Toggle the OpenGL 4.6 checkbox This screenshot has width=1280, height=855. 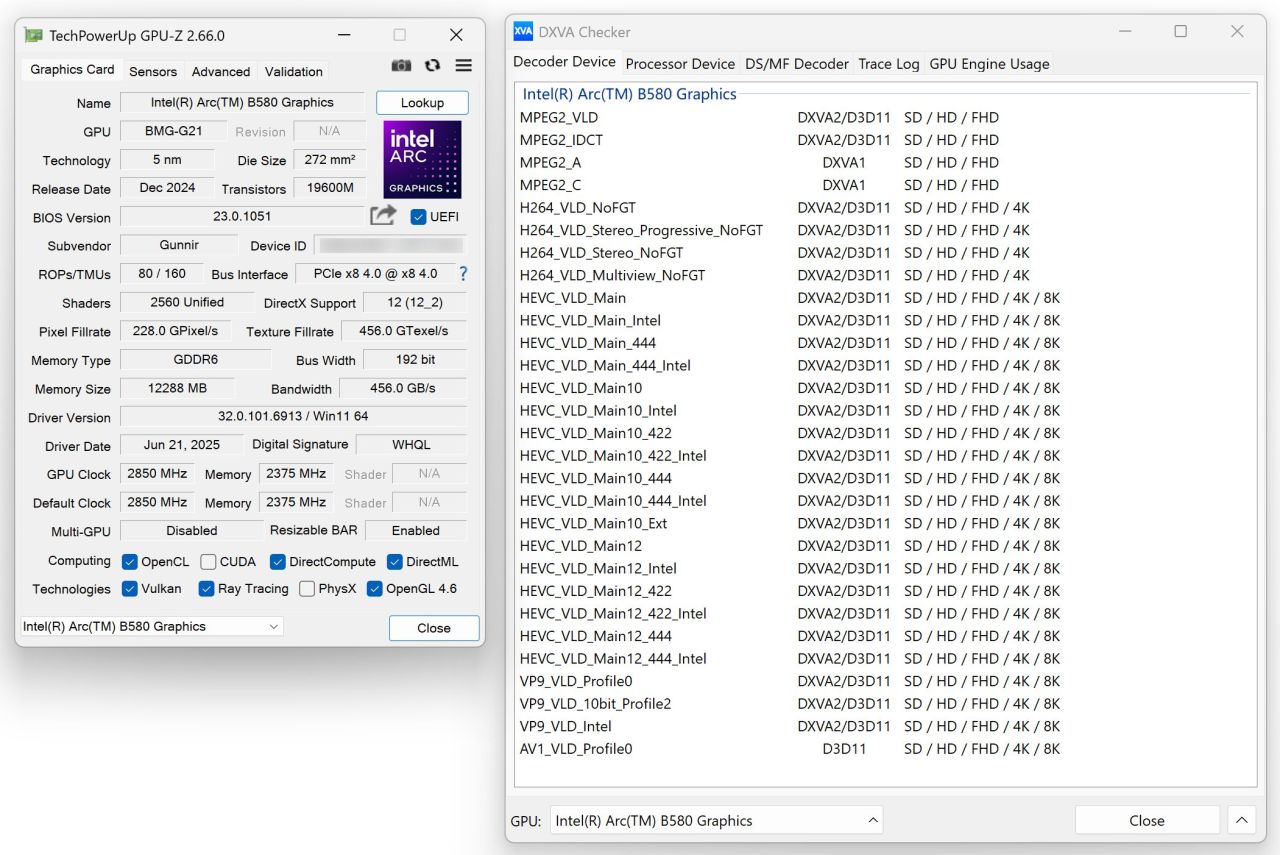coord(375,589)
